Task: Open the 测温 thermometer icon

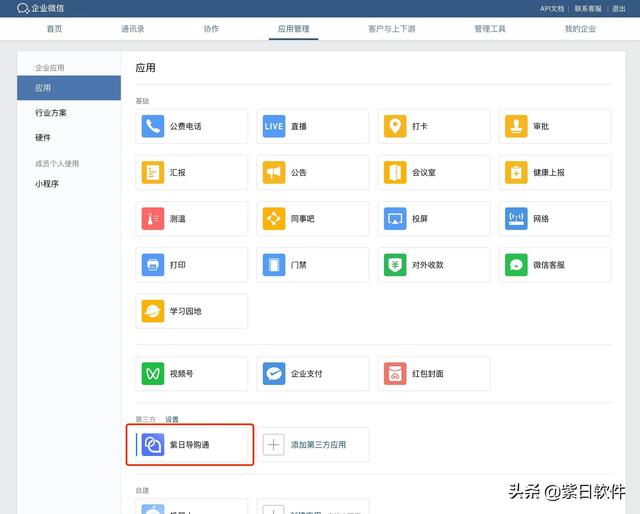Action: 153,218
